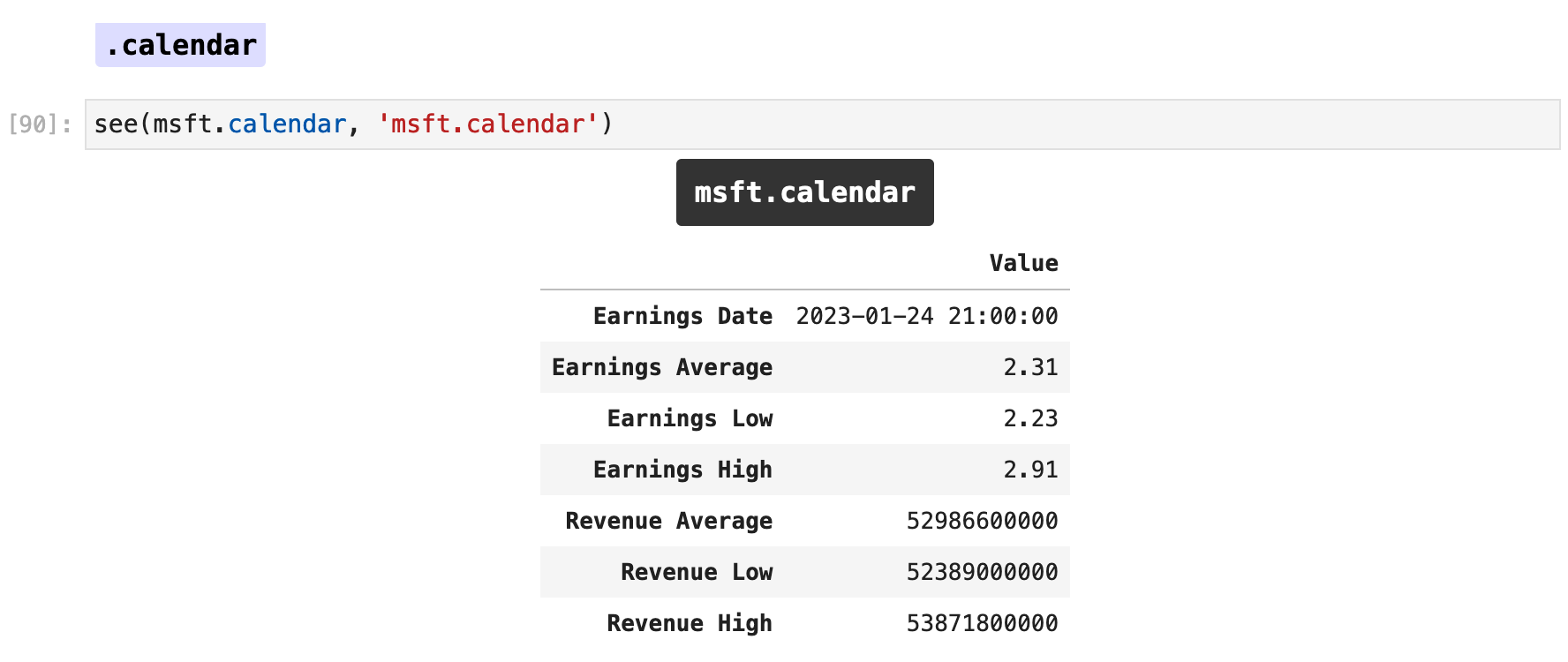This screenshot has width=1568, height=662.
Task: Click the Value column header
Action: coord(1023,263)
